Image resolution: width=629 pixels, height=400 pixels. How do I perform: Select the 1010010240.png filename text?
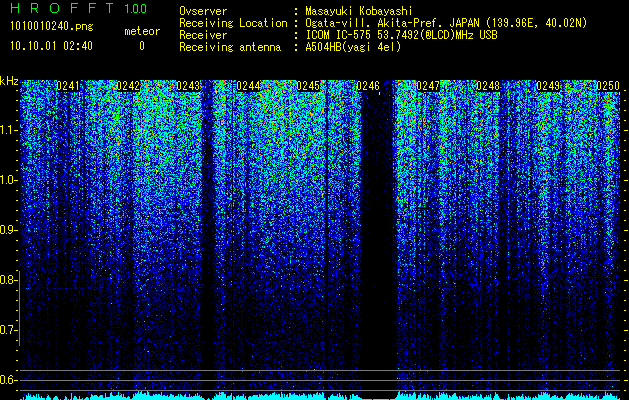[52, 26]
